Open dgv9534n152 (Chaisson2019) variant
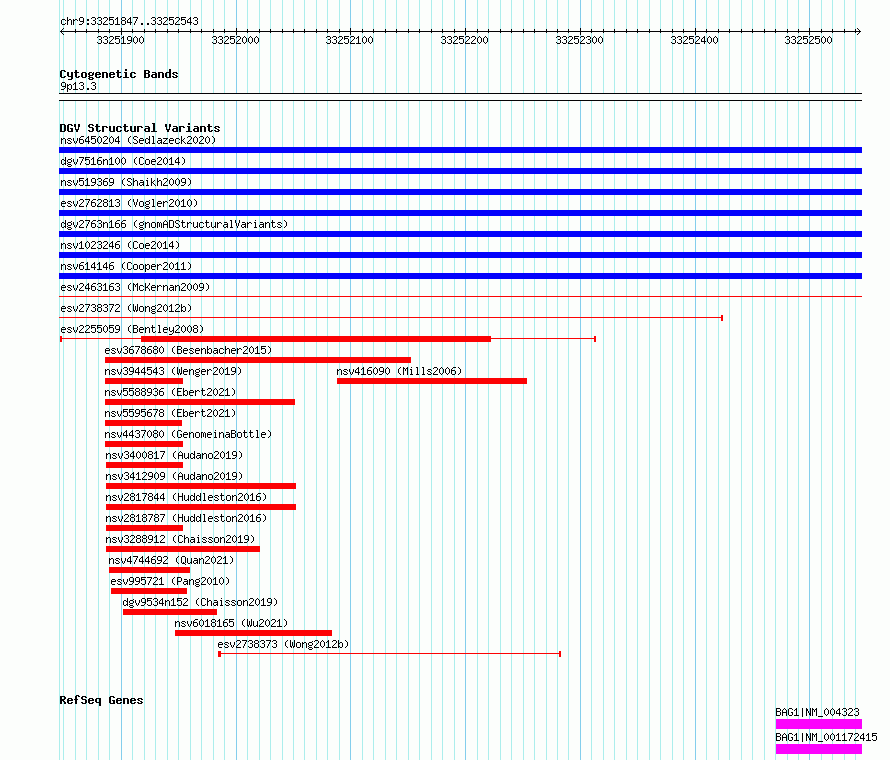The image size is (890, 760). [x=200, y=602]
